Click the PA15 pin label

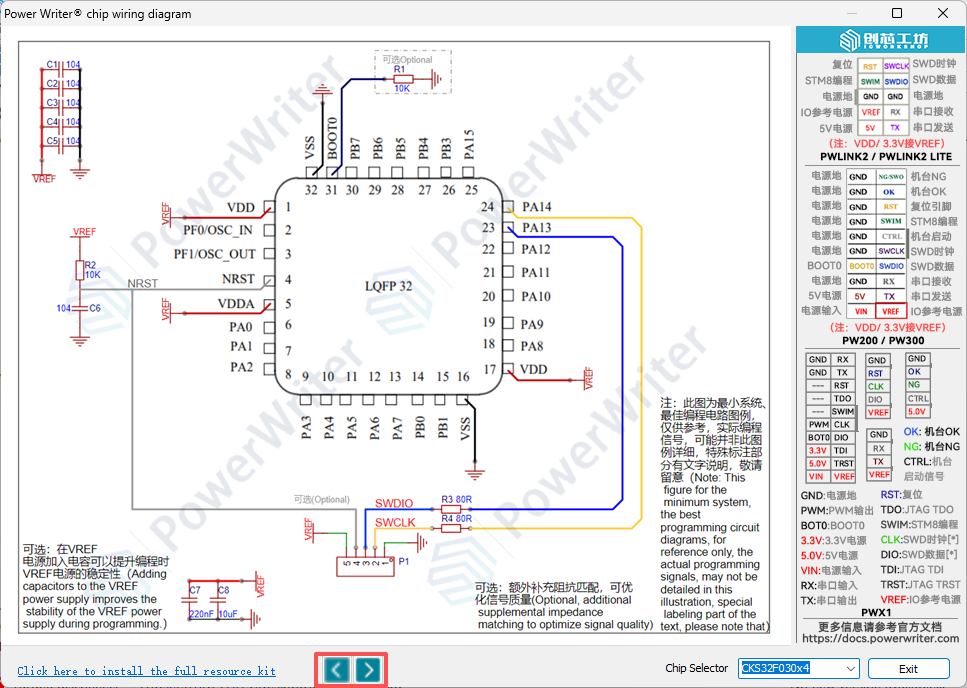point(469,144)
